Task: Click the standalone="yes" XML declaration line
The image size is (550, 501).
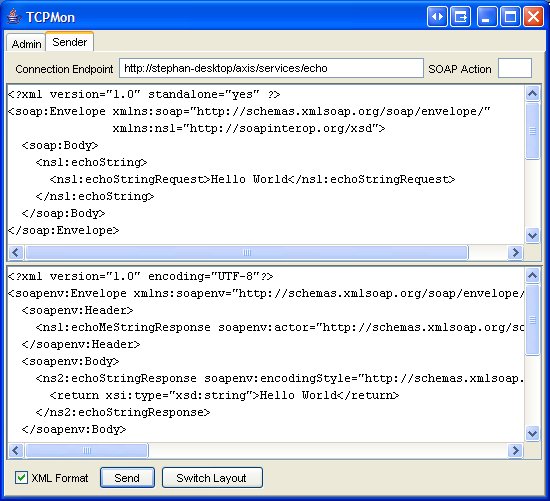Action: pyautogui.click(x=144, y=94)
